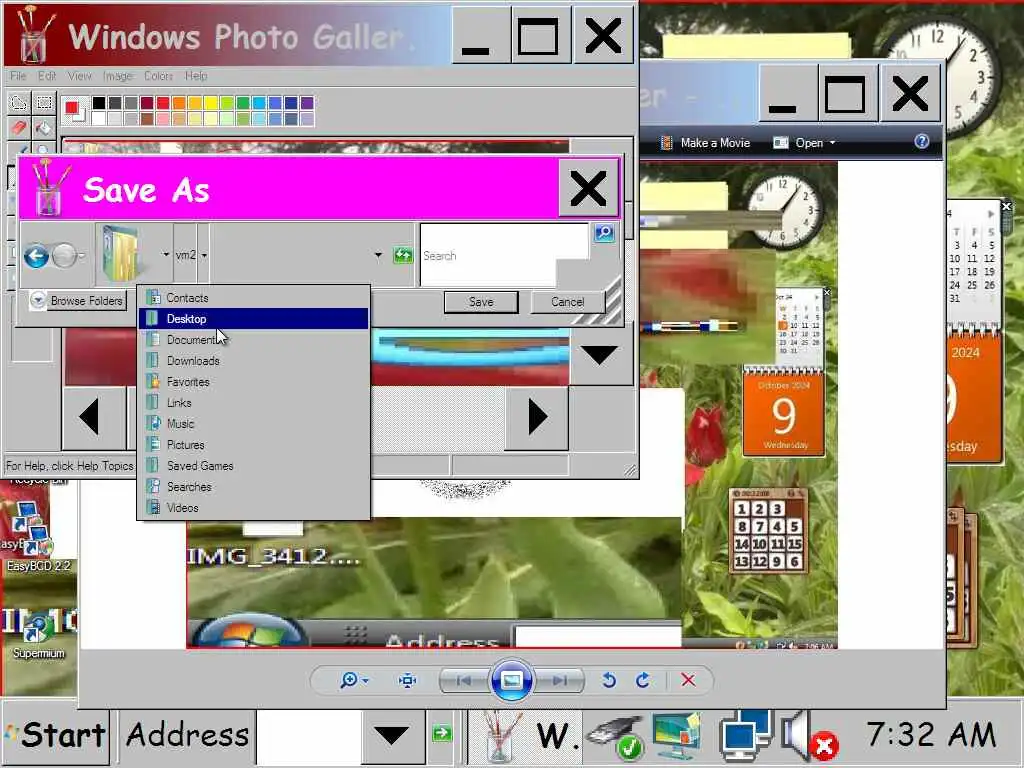The width and height of the screenshot is (1024, 768).
Task: Rotate photo counterclockwise
Action: [609, 680]
